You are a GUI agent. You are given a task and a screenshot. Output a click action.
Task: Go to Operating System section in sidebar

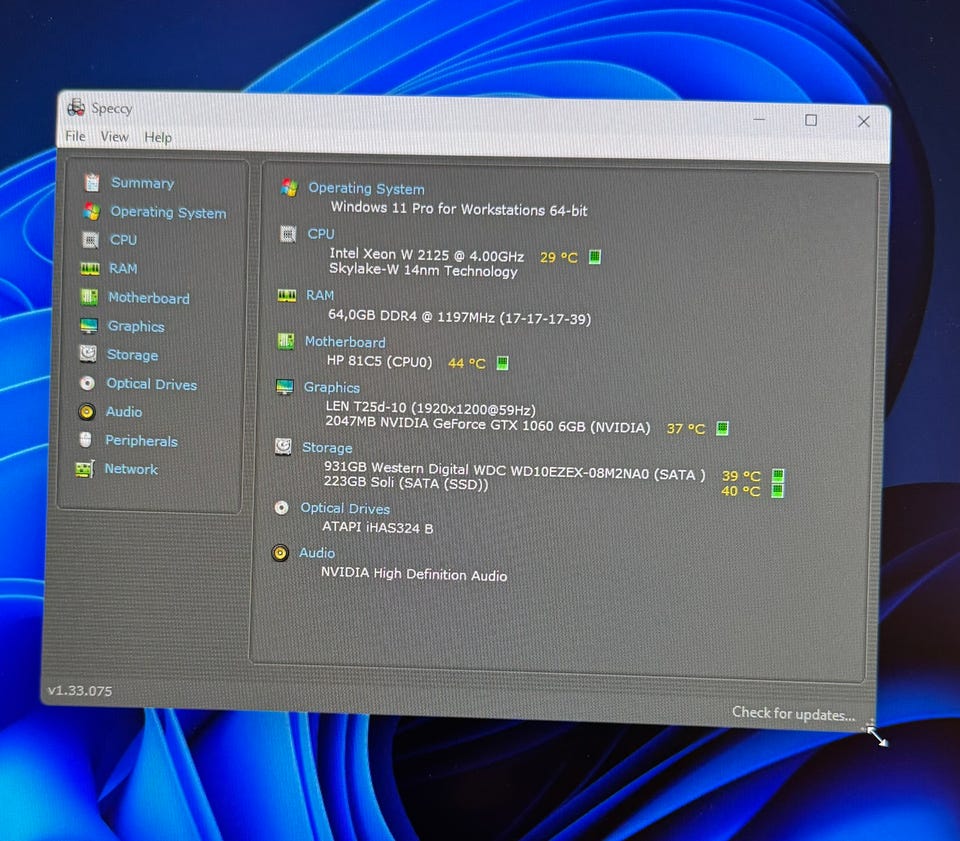(168, 212)
